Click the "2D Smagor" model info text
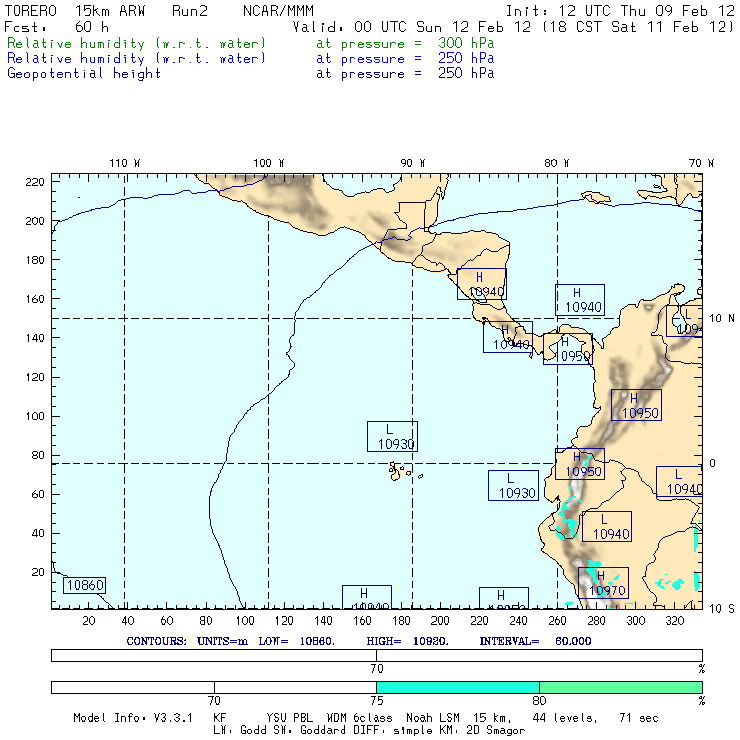The height and width of the screenshot is (740, 740). 496,731
